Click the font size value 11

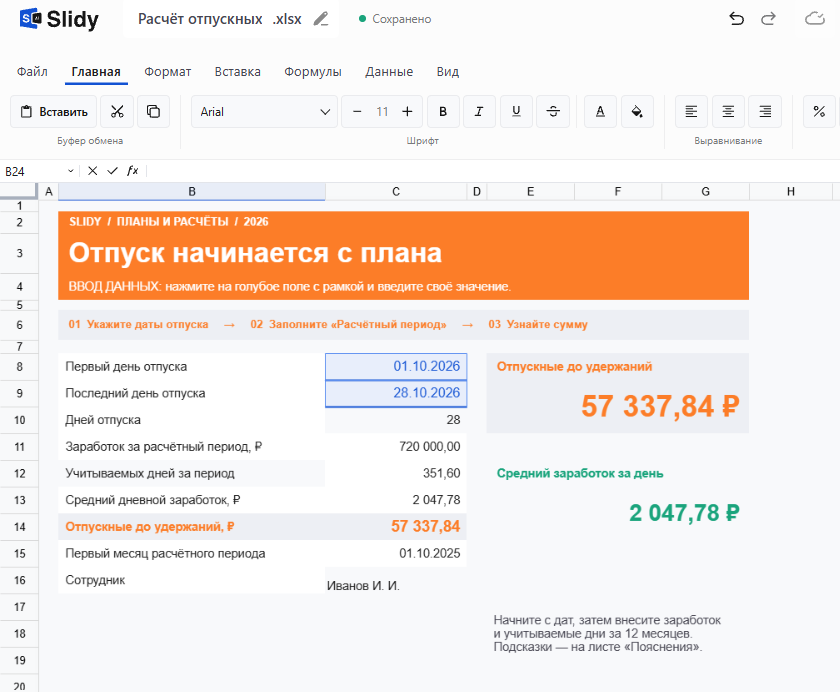point(382,111)
